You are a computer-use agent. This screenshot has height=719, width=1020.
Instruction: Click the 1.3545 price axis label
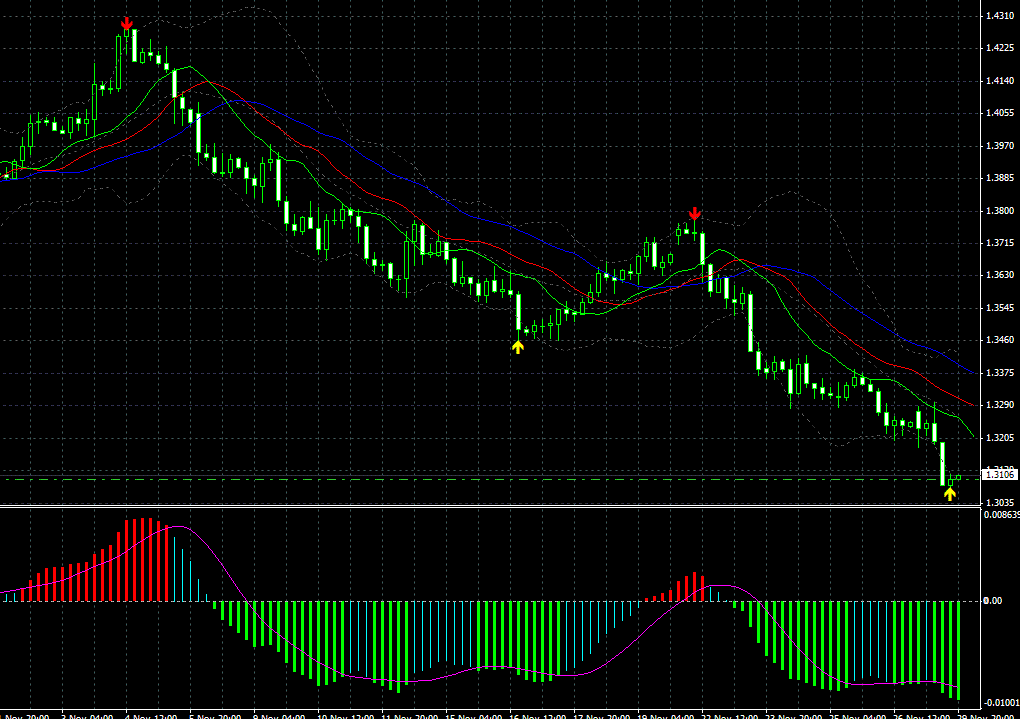(1000, 308)
